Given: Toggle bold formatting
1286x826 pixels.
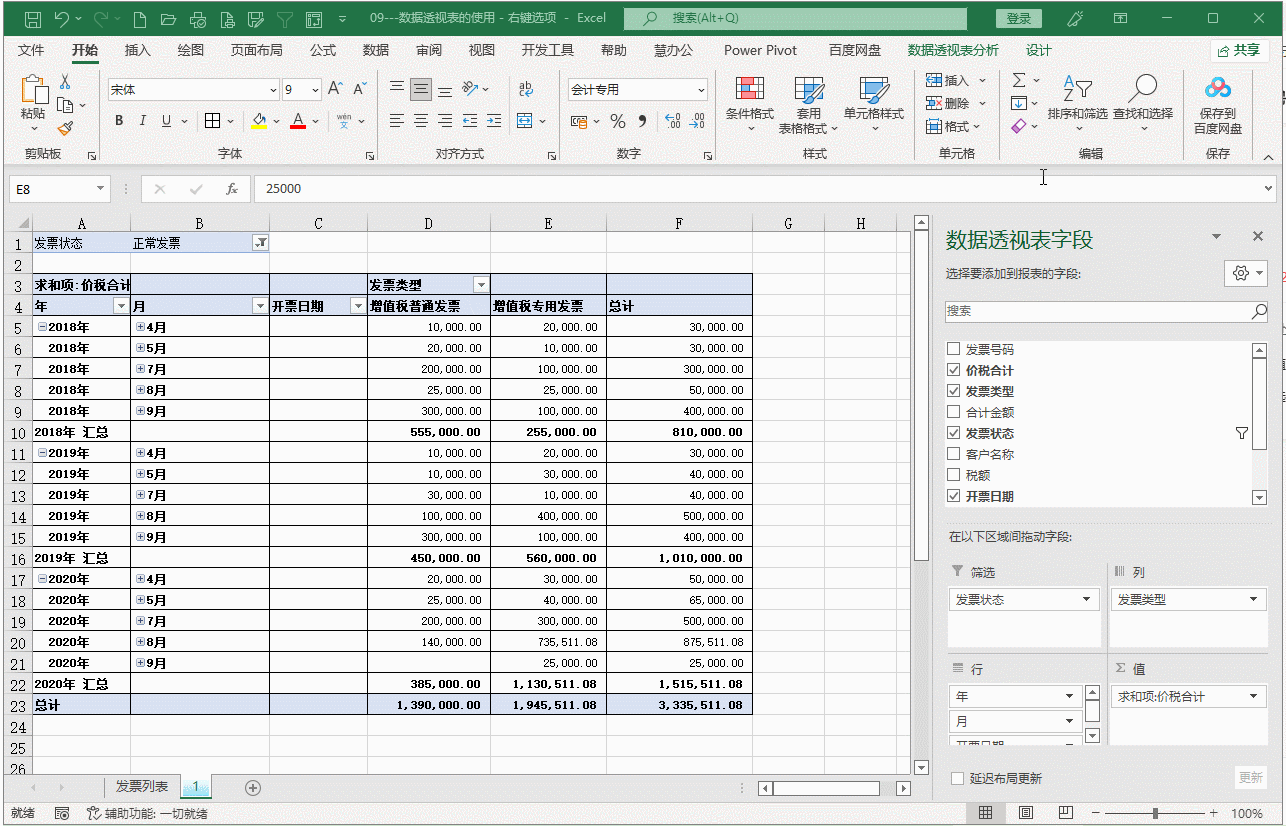Looking at the screenshot, I should 119,121.
